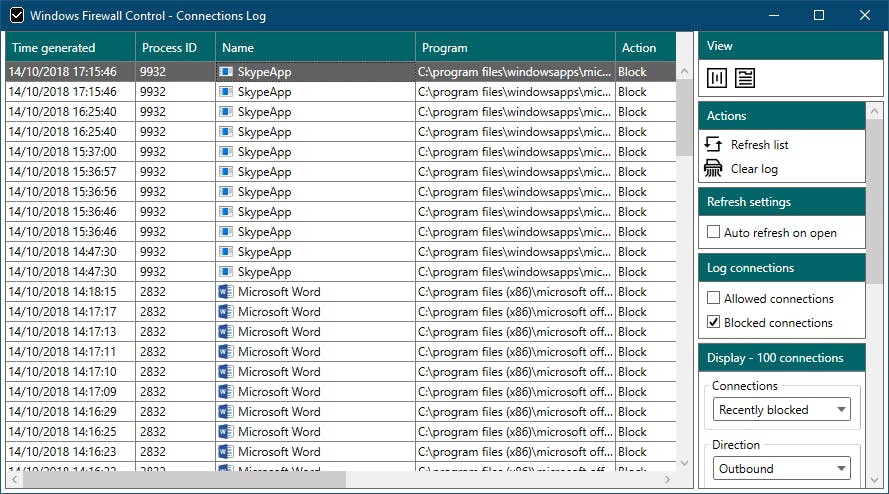Image resolution: width=889 pixels, height=494 pixels.
Task: Click program path in 14:18:15 row
Action: coord(515,292)
